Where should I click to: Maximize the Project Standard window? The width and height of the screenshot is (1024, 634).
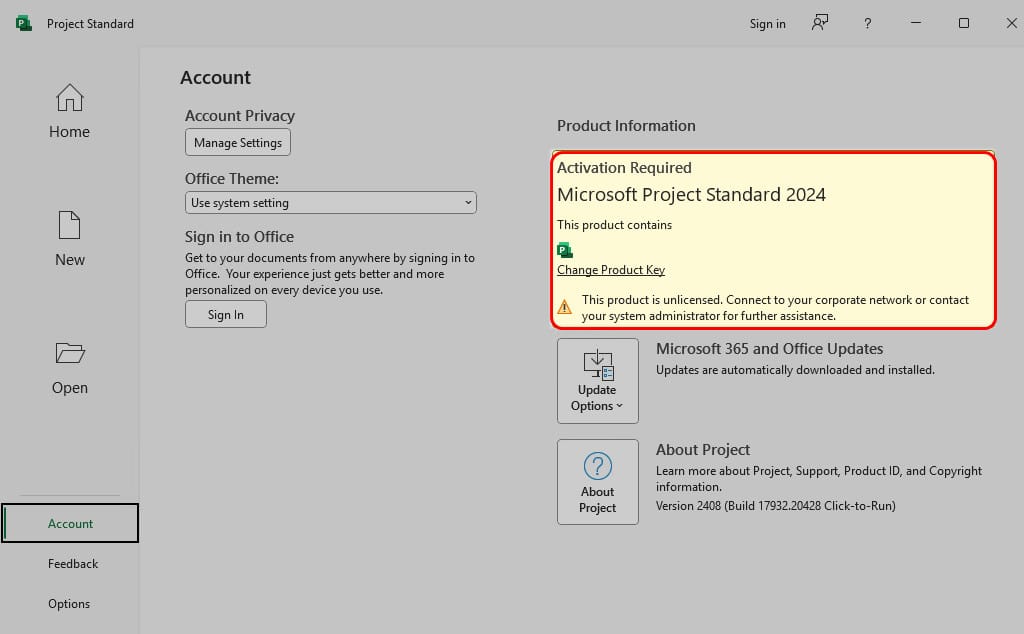click(963, 23)
